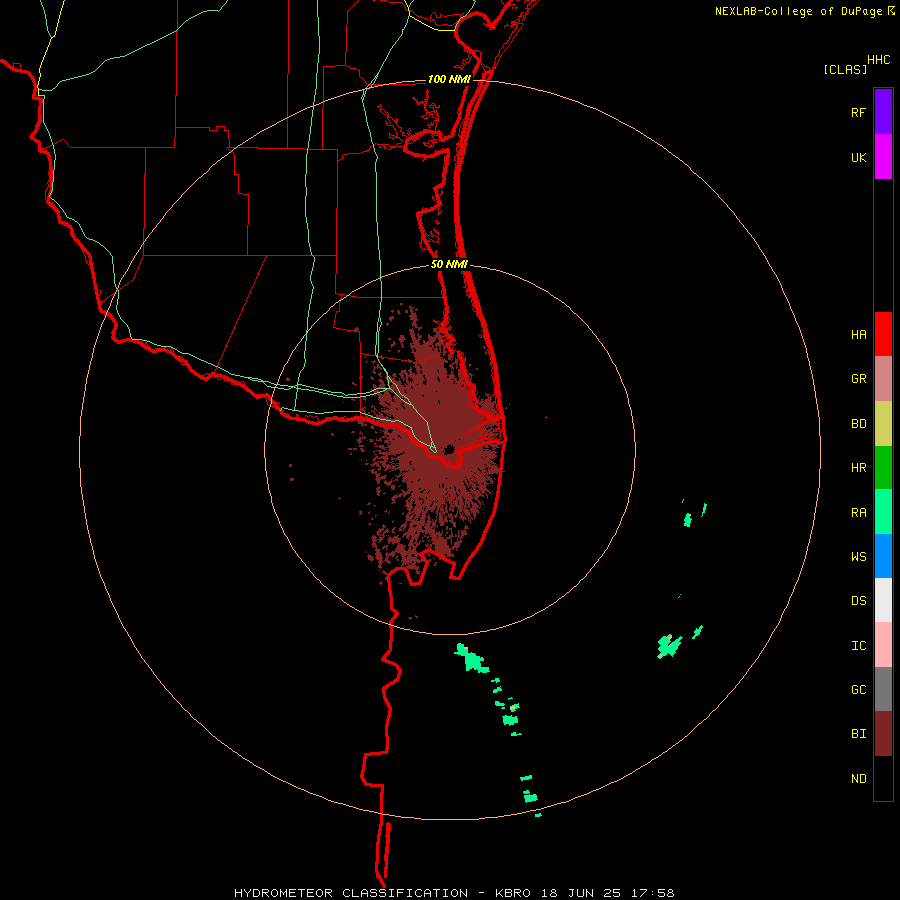The height and width of the screenshot is (900, 900).
Task: Click the RF legend label
Action: [858, 113]
